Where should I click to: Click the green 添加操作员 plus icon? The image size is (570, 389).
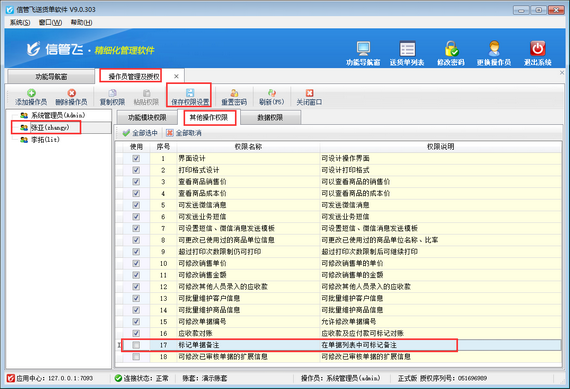(31, 93)
